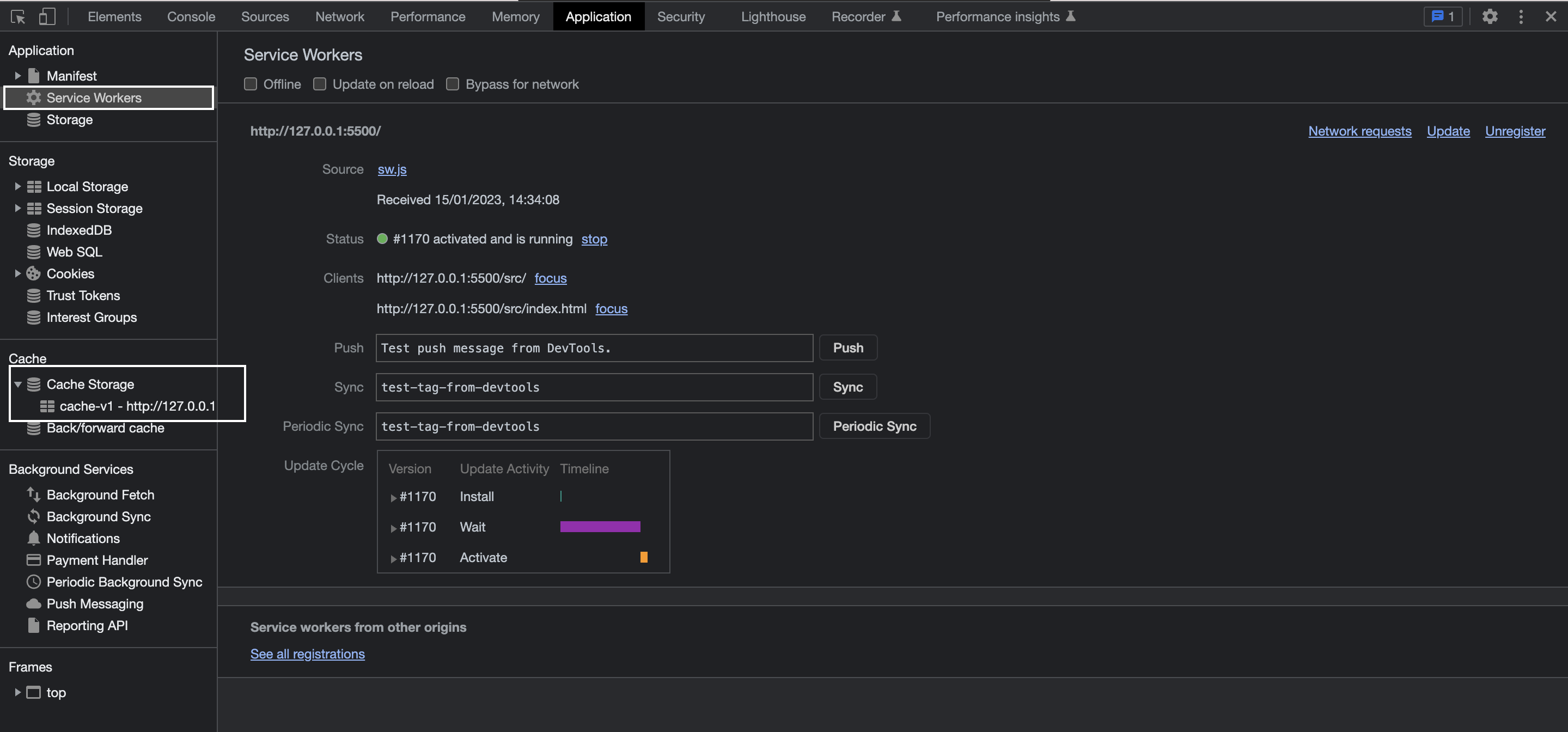This screenshot has height=732, width=1568.
Task: Click the purple Wait timeline bar
Action: tap(600, 527)
